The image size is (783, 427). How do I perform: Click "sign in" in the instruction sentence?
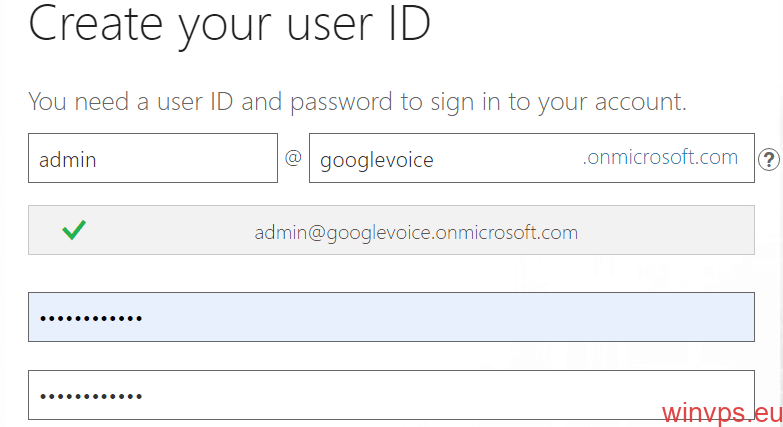(477, 102)
